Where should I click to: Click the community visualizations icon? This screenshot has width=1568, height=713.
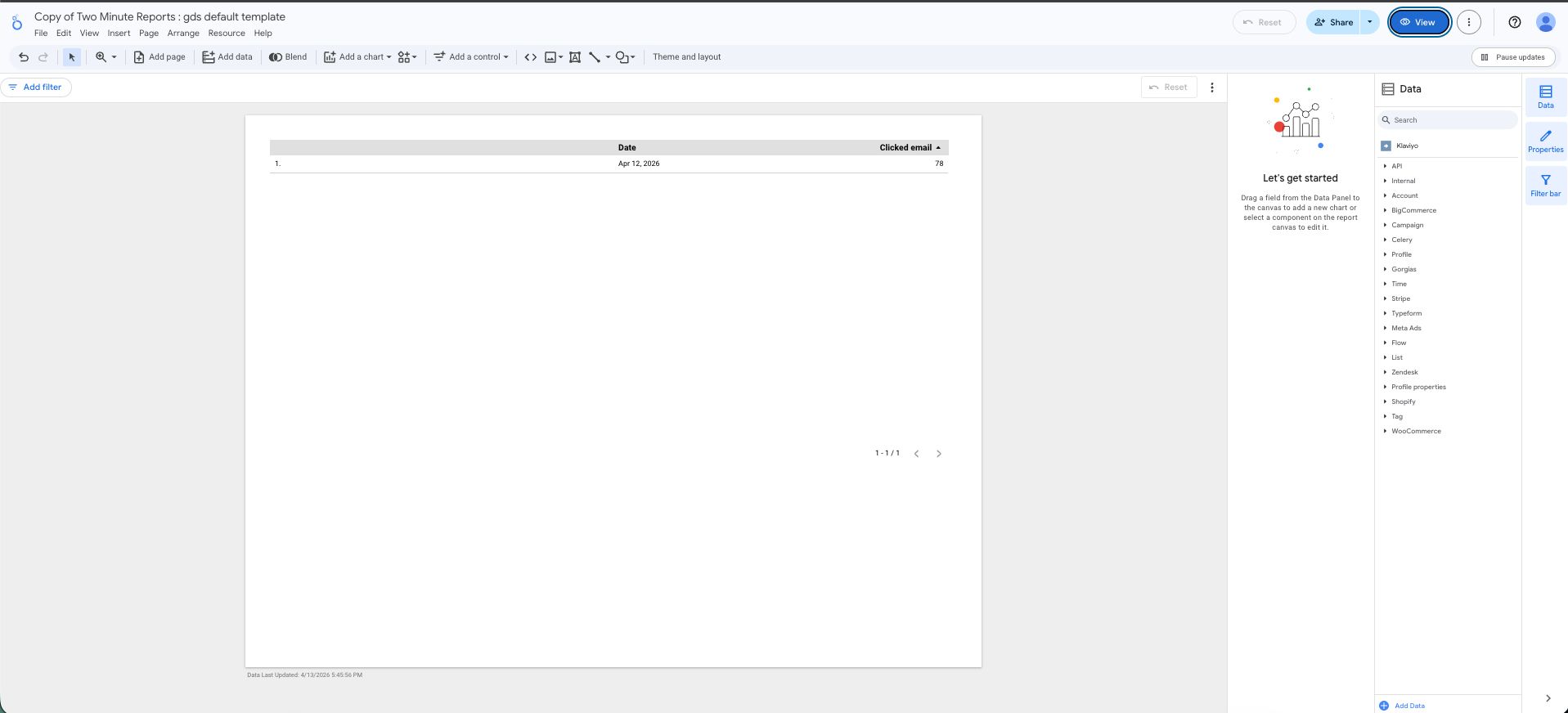[x=407, y=57]
